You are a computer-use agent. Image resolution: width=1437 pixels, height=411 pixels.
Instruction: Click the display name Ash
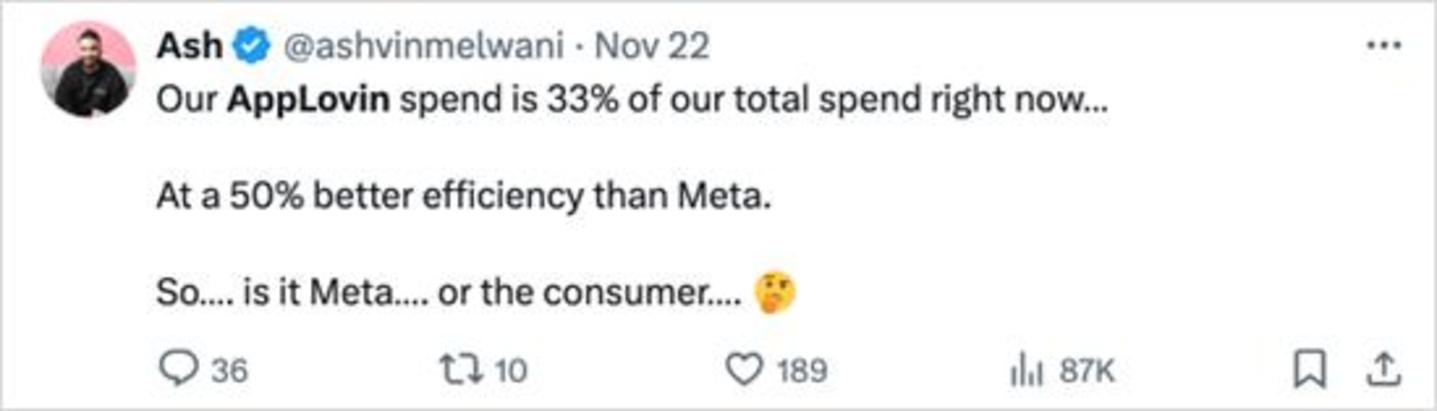tap(190, 46)
